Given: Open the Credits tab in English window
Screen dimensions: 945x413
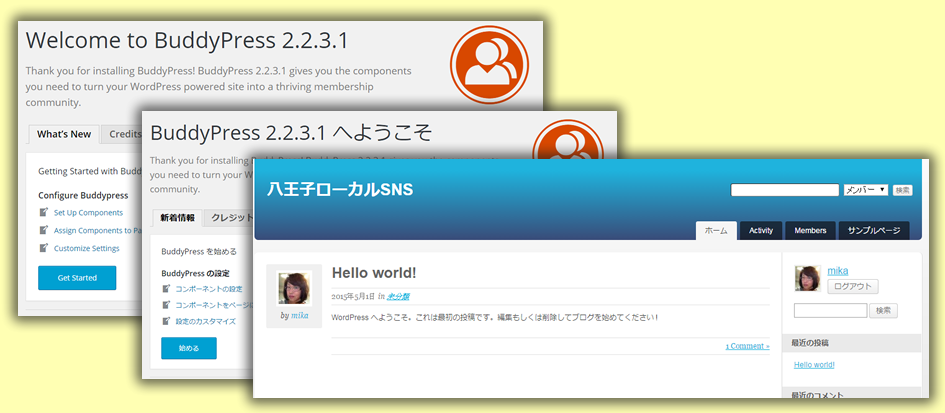Looking at the screenshot, I should coord(122,134).
